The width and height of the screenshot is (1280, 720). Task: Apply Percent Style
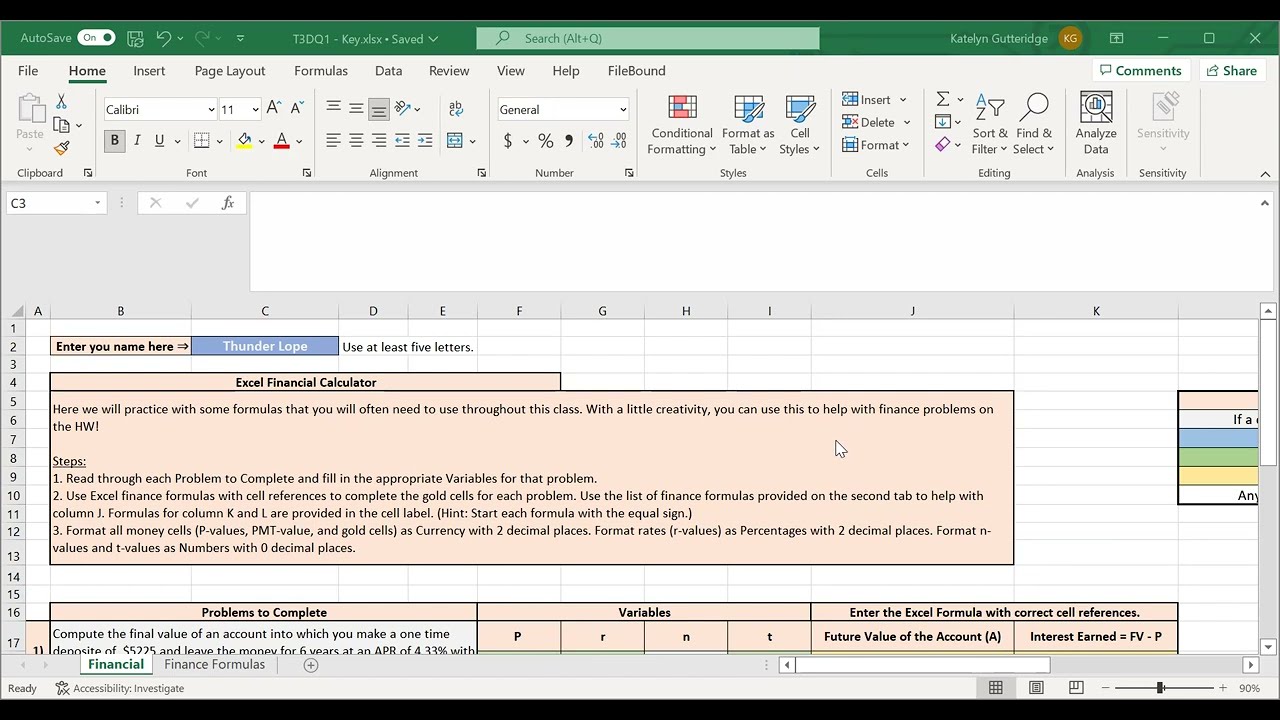(546, 141)
